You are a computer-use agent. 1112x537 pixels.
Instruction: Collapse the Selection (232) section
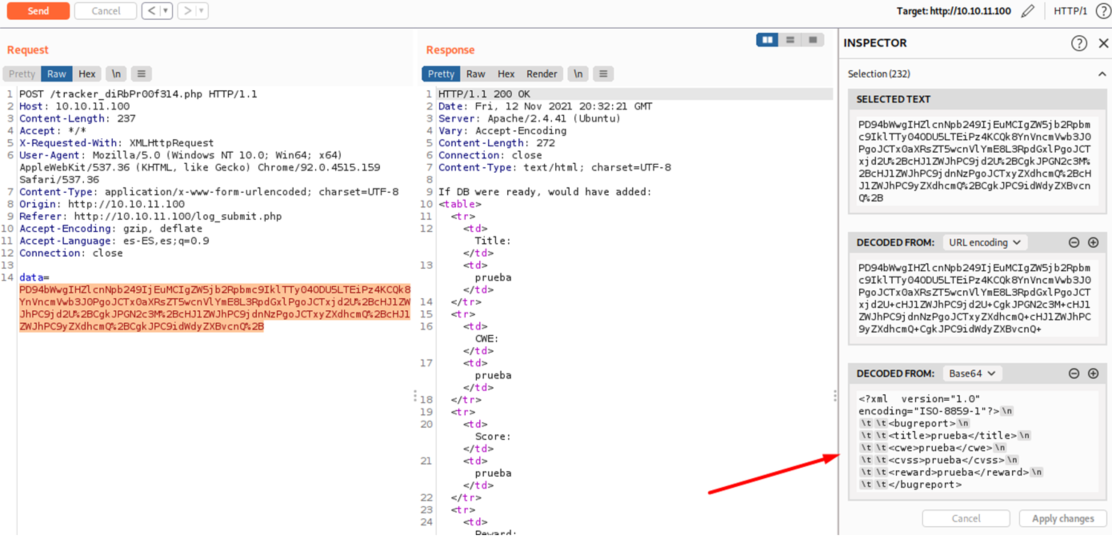coord(1102,74)
